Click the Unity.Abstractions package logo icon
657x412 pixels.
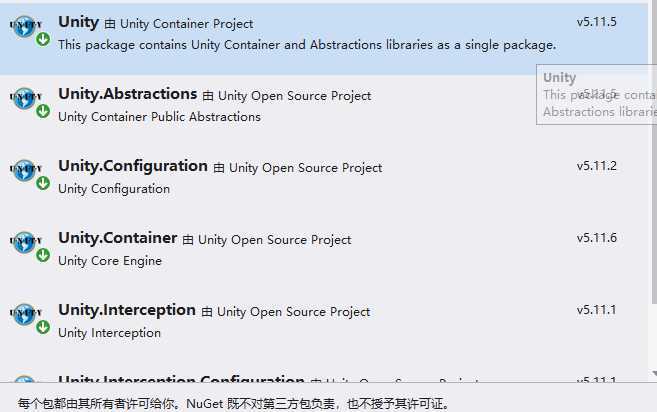(x=24, y=98)
